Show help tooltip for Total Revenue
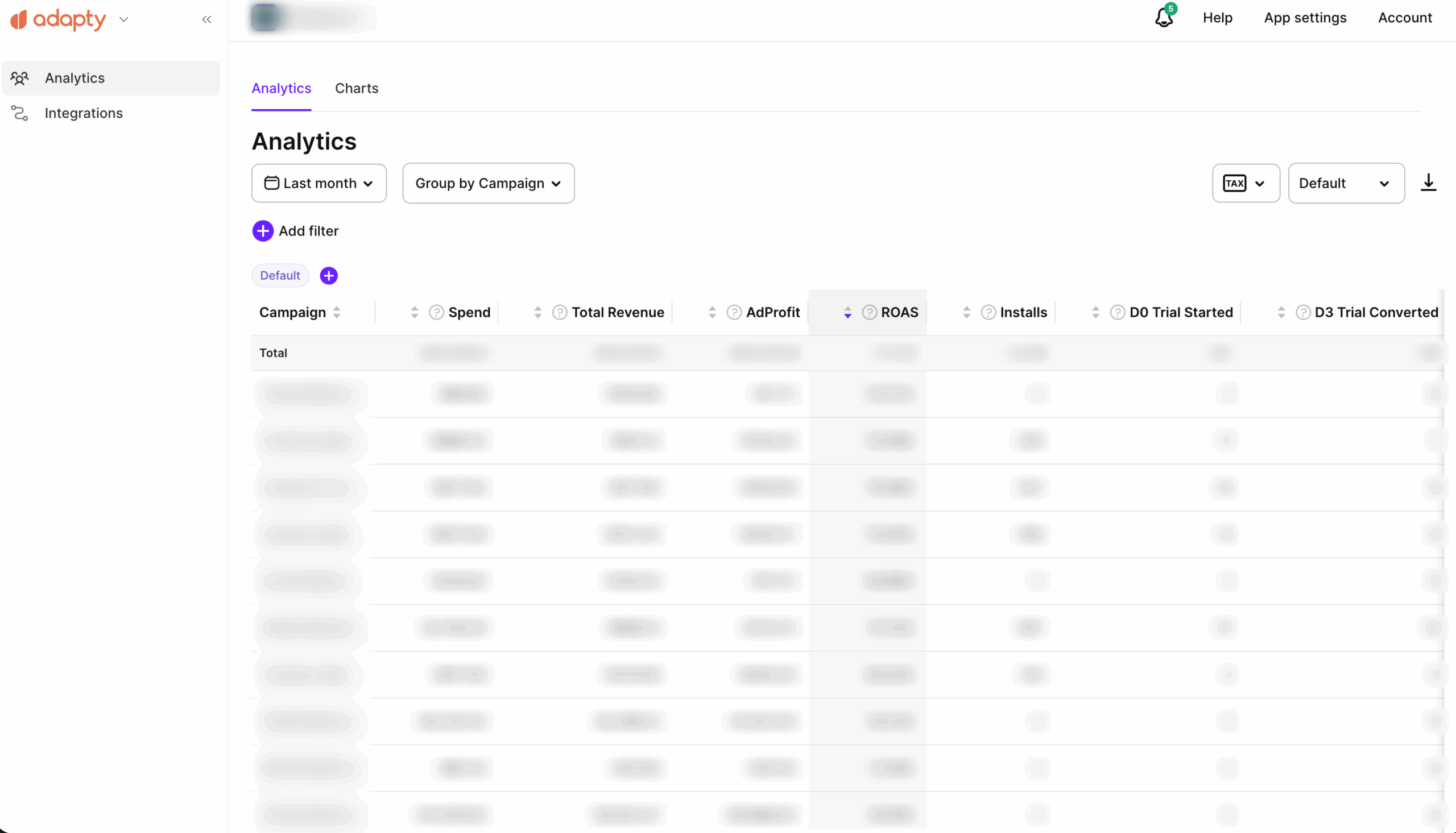 (560, 312)
